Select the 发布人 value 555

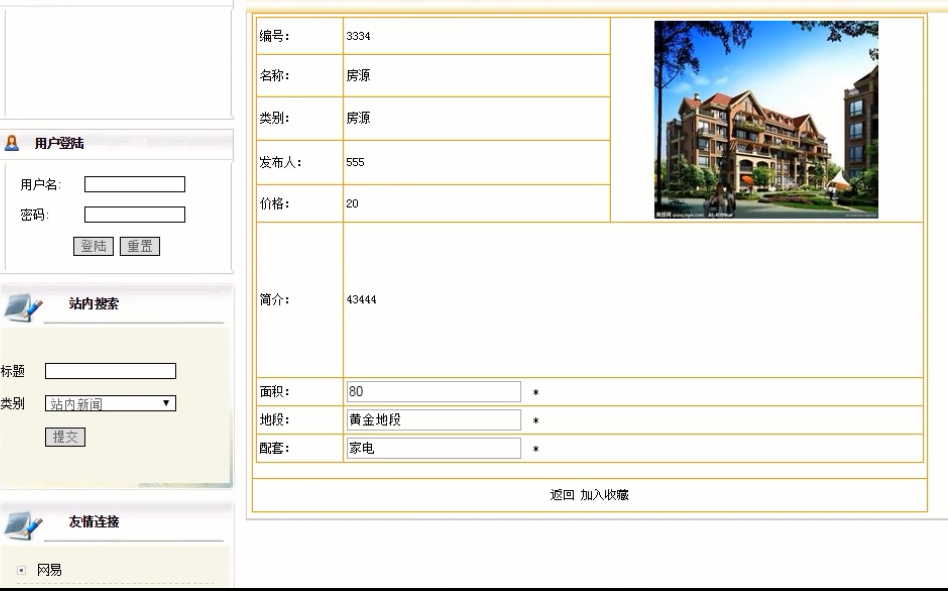coord(355,162)
